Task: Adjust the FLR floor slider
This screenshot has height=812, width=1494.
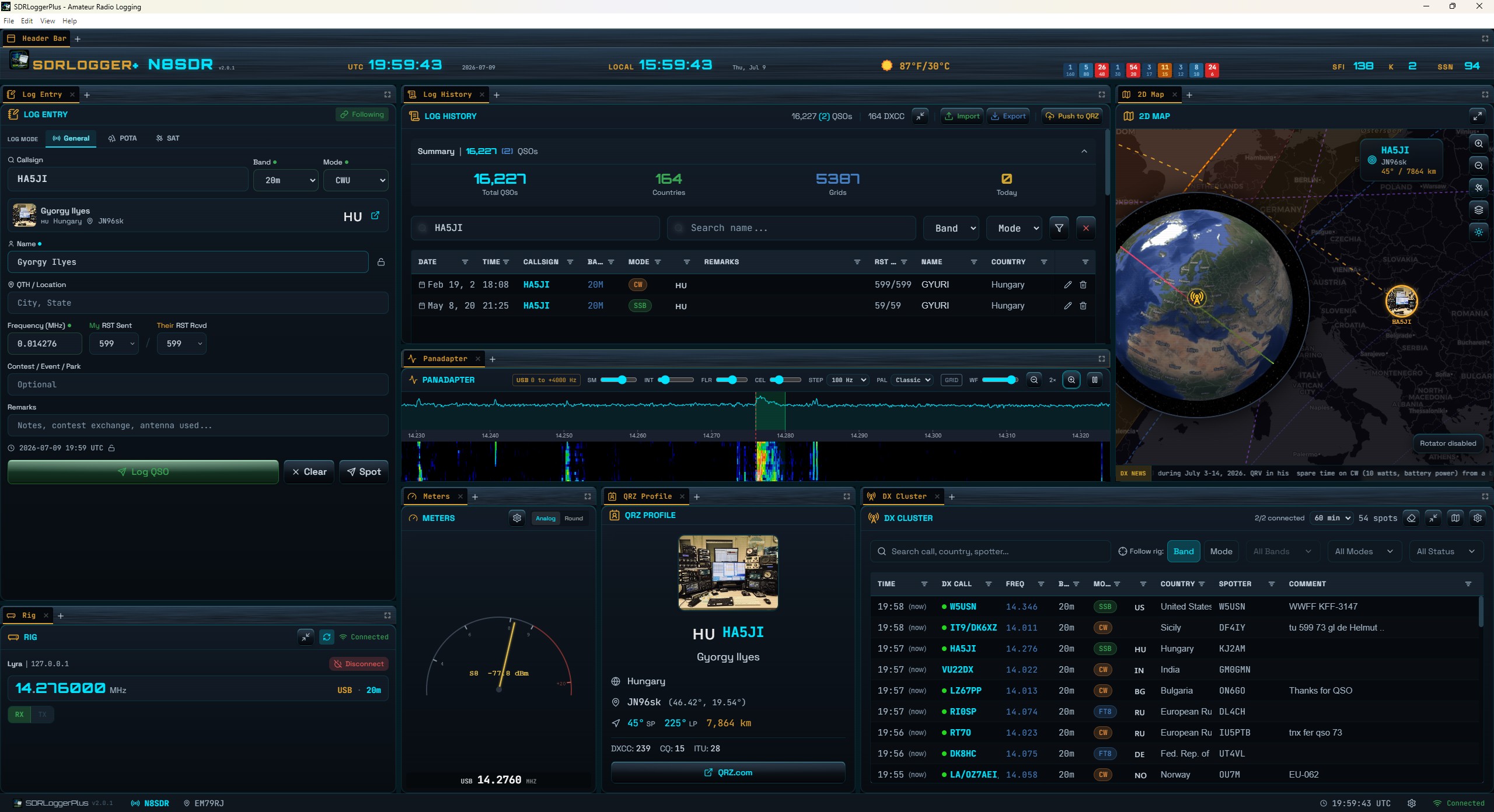Action: pyautogui.click(x=732, y=380)
